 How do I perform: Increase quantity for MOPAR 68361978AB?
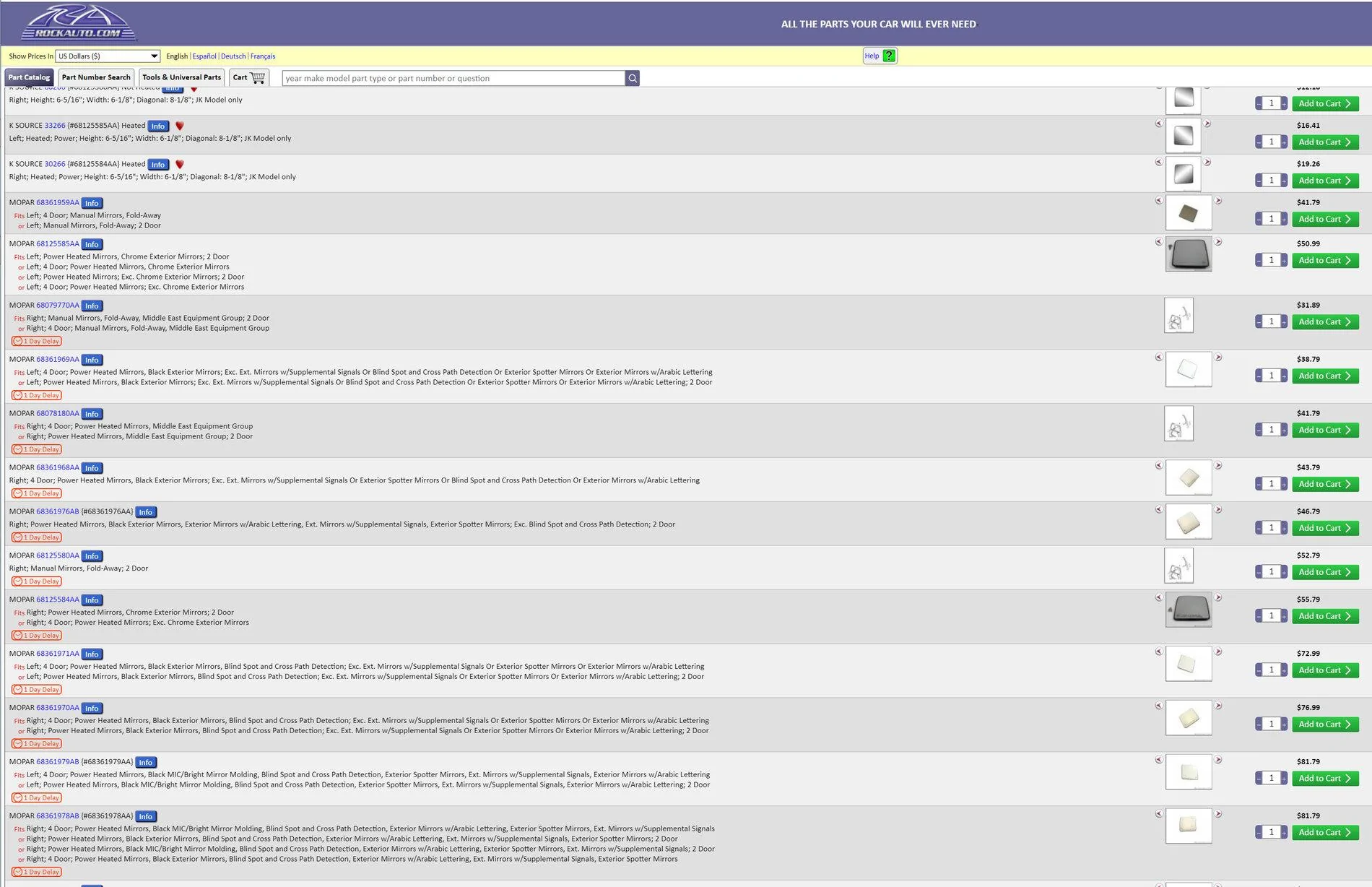pos(1284,832)
